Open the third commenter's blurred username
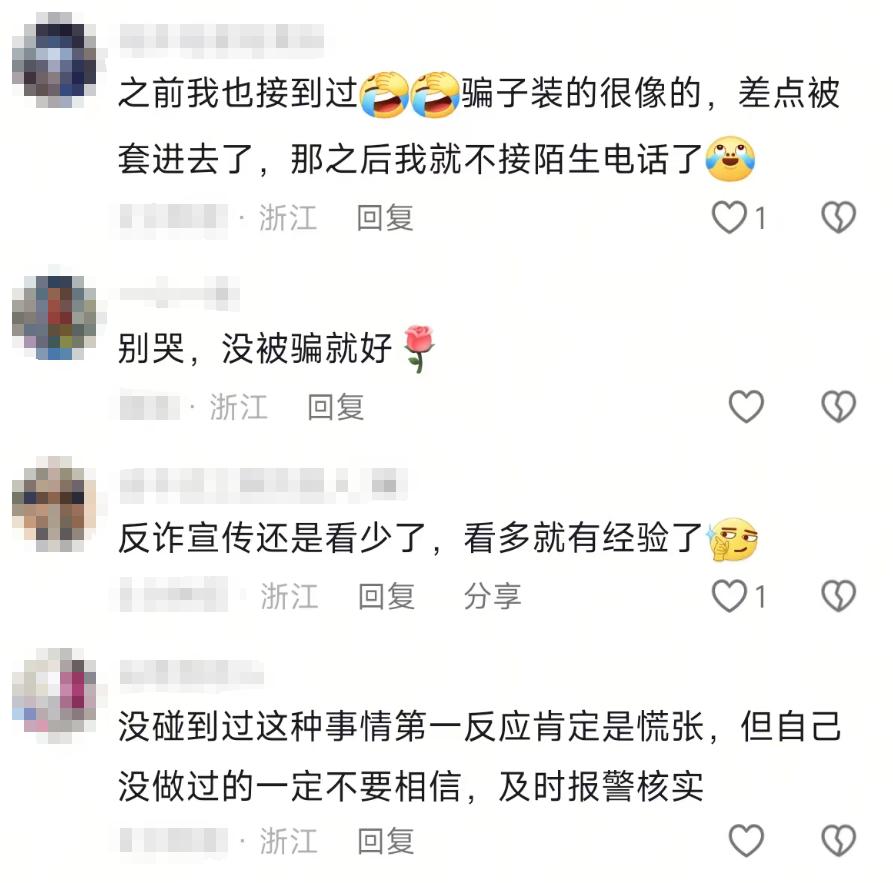This screenshot has width=893, height=883. [263, 485]
